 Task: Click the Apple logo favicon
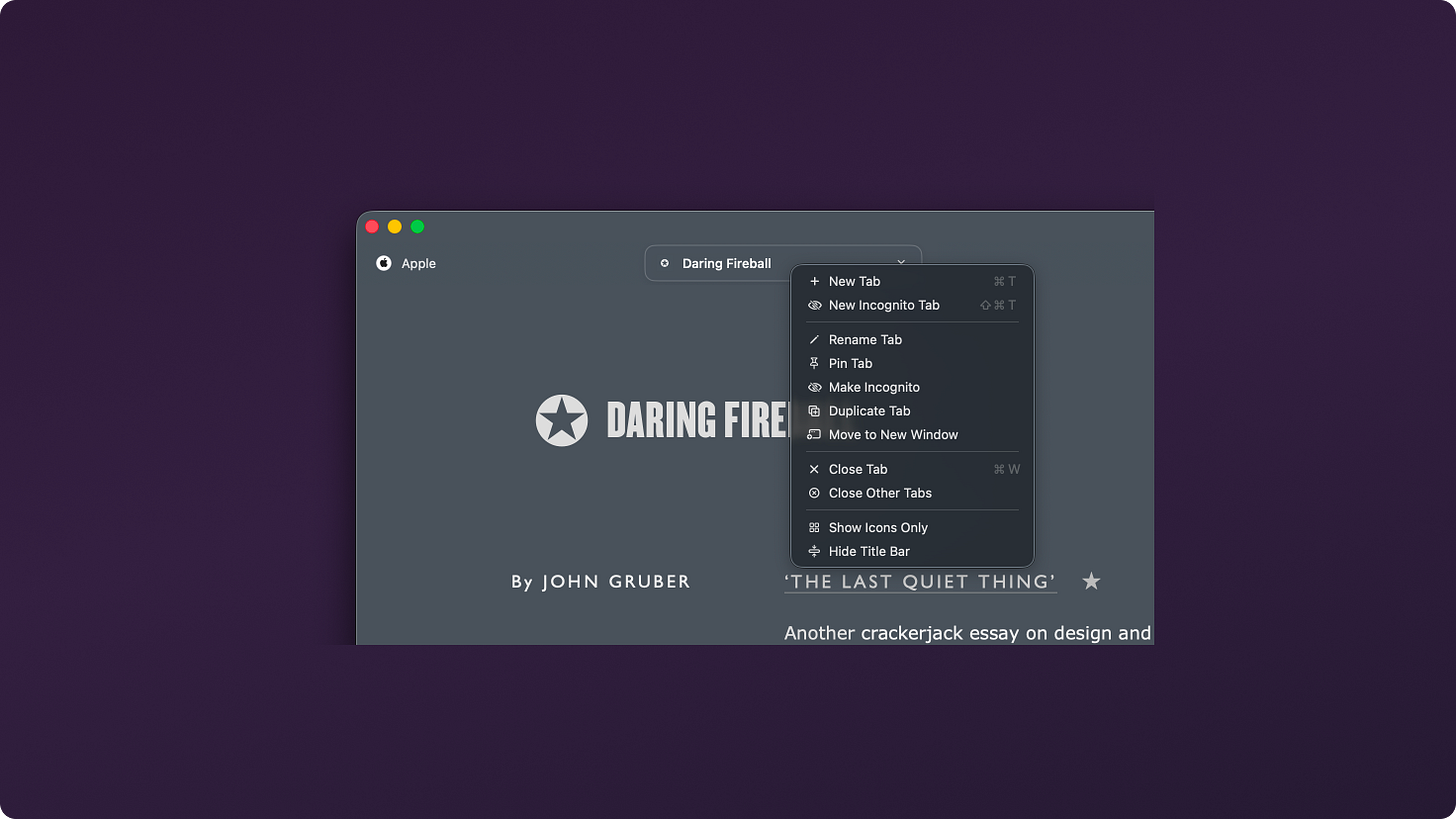pyautogui.click(x=383, y=263)
